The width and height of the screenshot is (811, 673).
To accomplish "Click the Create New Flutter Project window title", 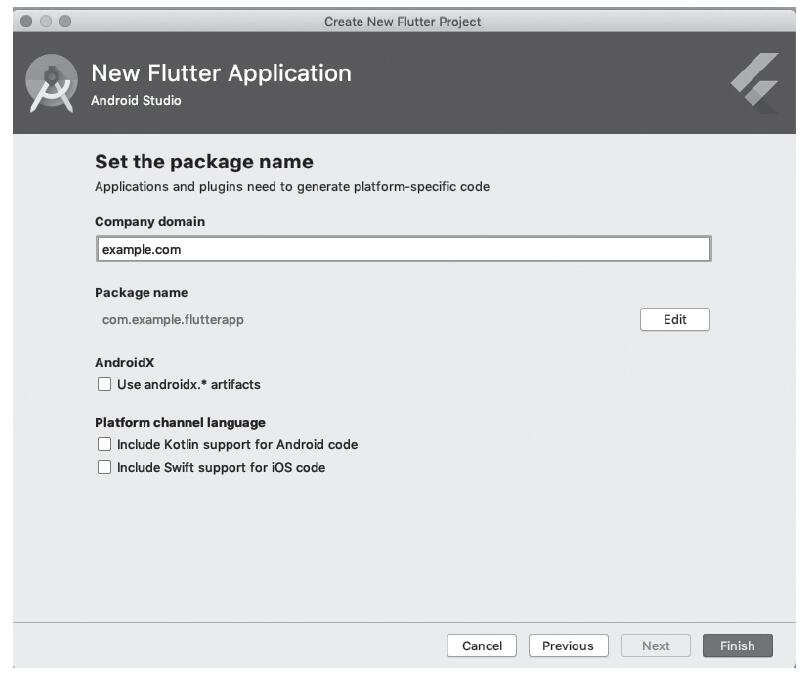I will point(402,21).
